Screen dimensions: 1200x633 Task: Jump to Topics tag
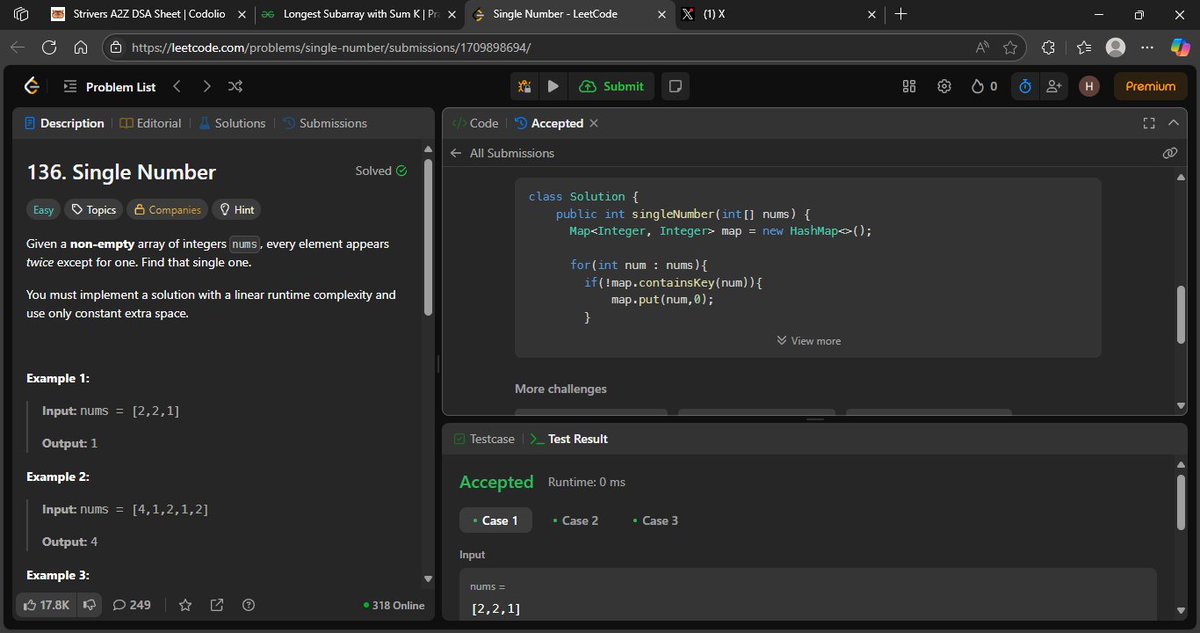[x=93, y=210]
